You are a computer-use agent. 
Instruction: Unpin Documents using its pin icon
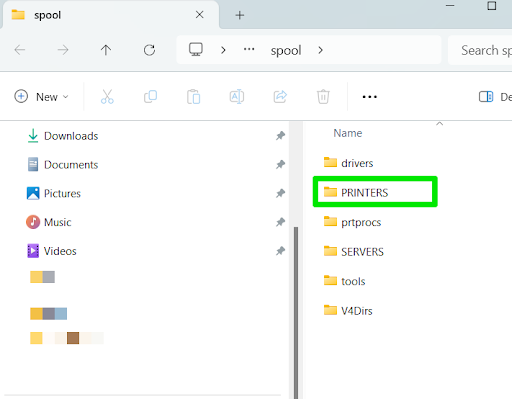click(280, 164)
